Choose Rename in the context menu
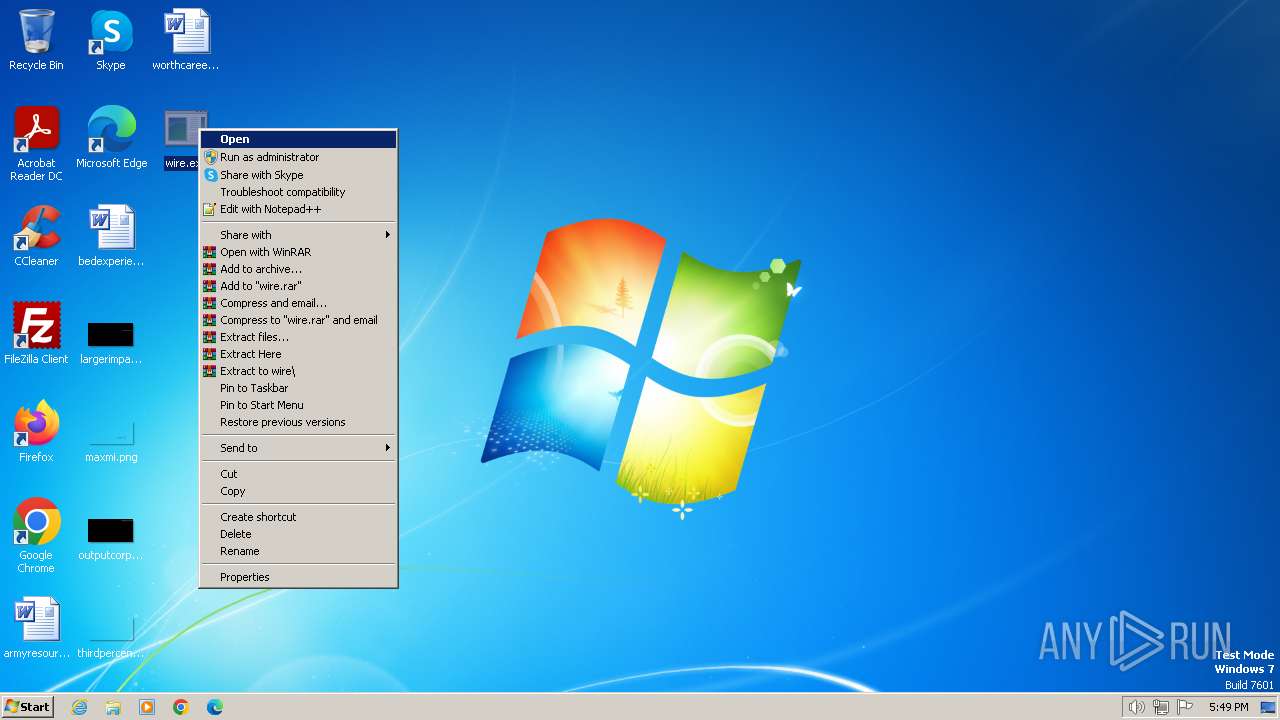The width and height of the screenshot is (1280, 720). [x=298, y=551]
